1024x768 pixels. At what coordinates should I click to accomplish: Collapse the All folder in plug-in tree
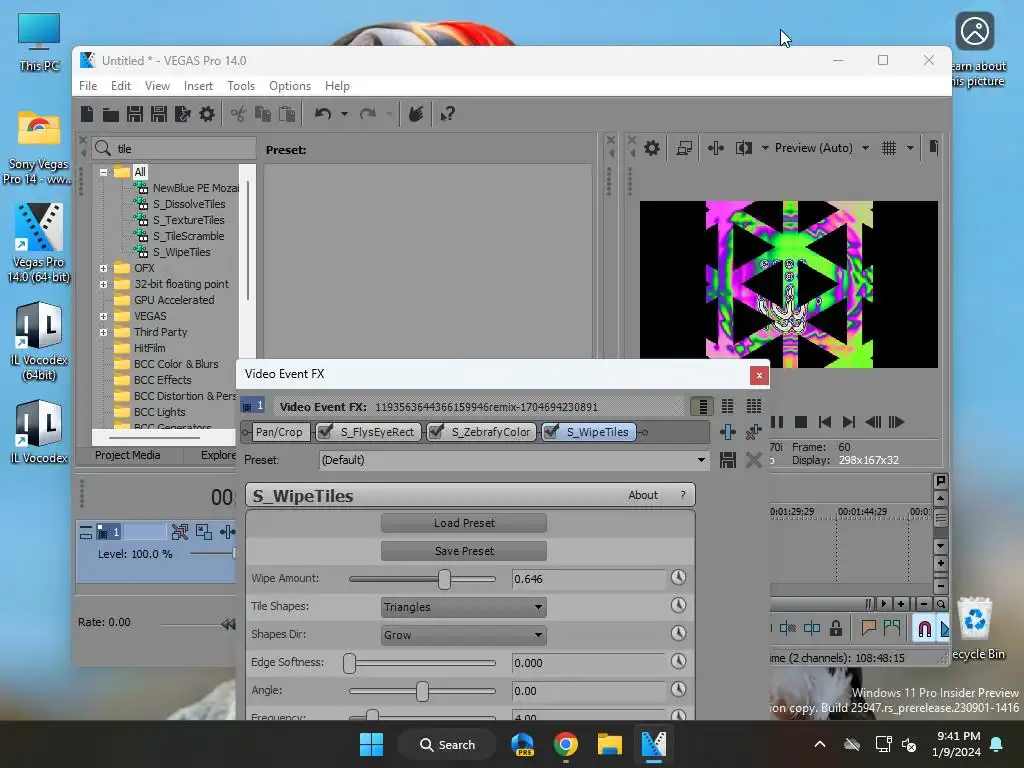click(x=103, y=172)
